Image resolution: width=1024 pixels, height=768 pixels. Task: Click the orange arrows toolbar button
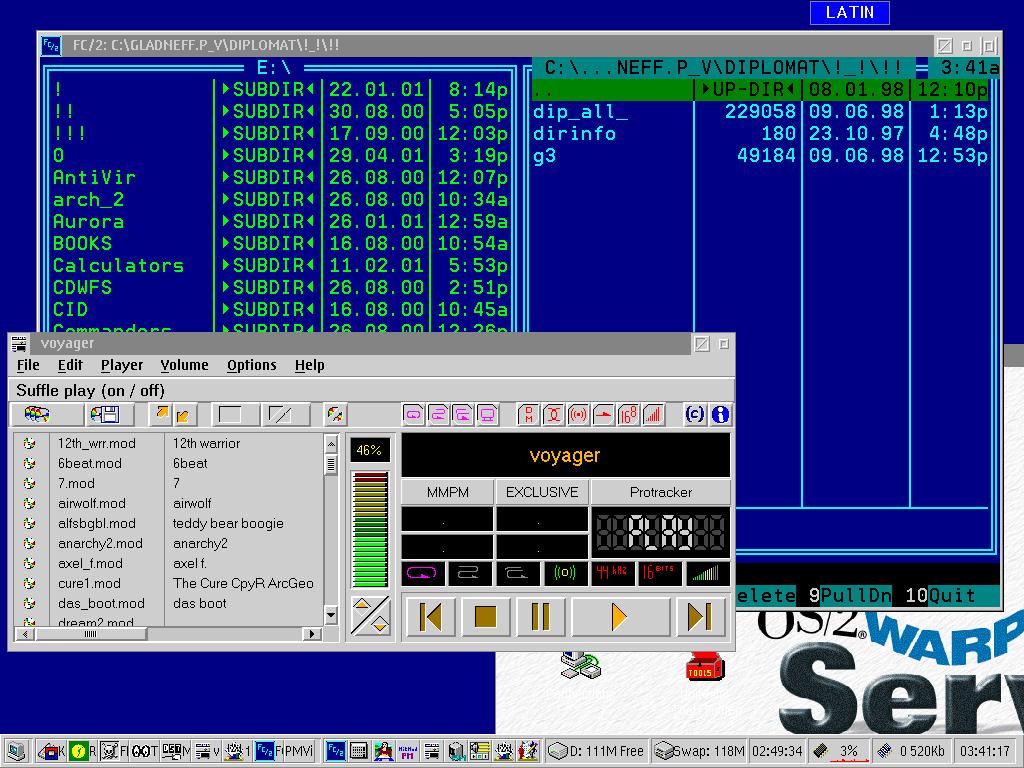[x=172, y=415]
